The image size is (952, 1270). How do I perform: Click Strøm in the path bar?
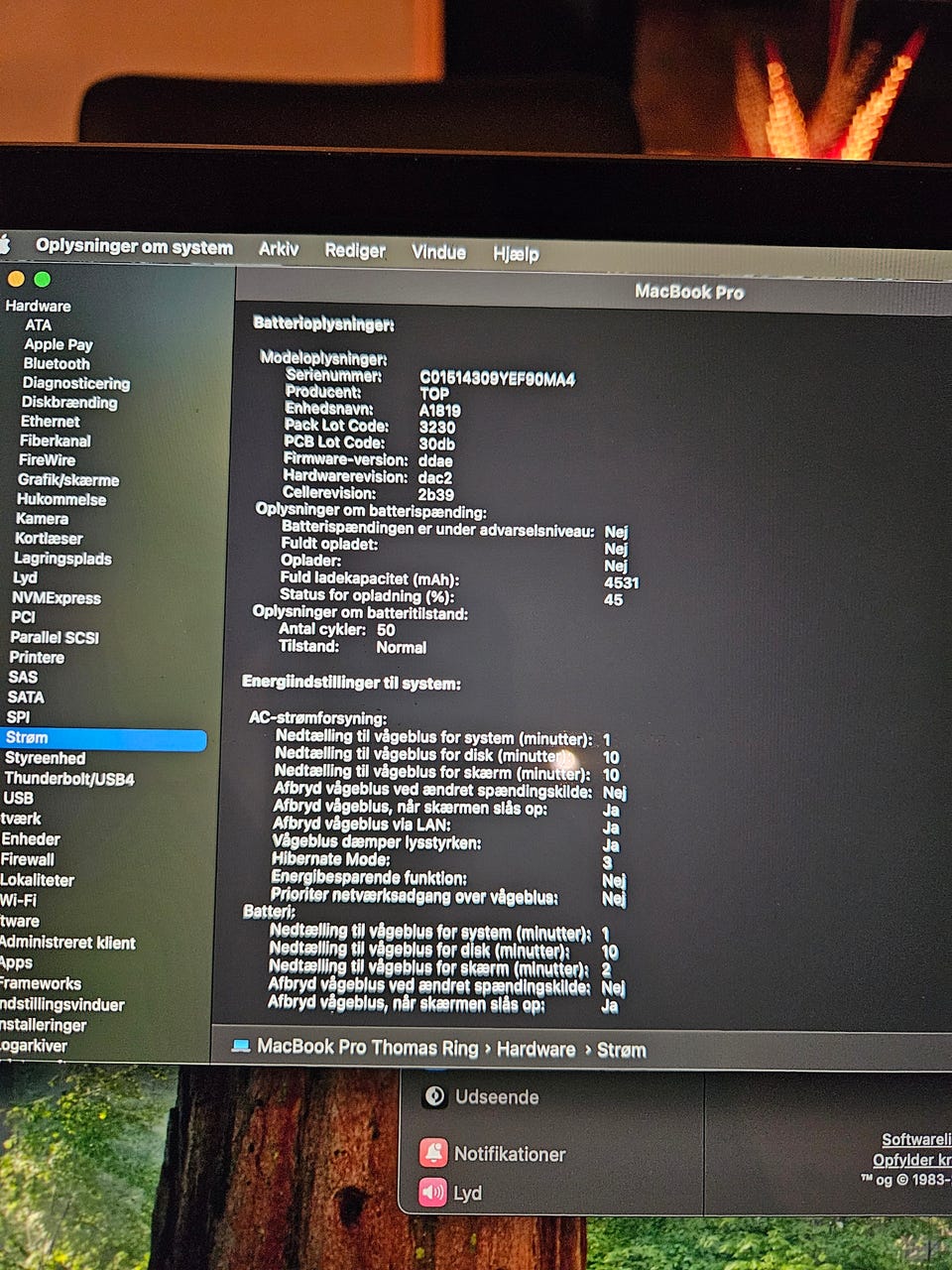tap(621, 1051)
